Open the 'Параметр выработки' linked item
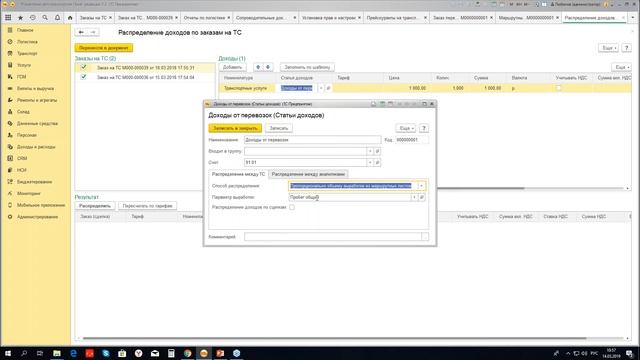This screenshot has width=640, height=360. (422, 197)
